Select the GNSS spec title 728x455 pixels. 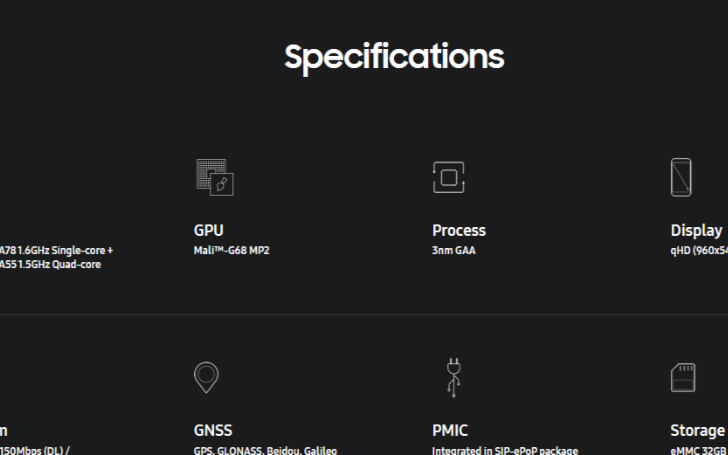tap(213, 430)
